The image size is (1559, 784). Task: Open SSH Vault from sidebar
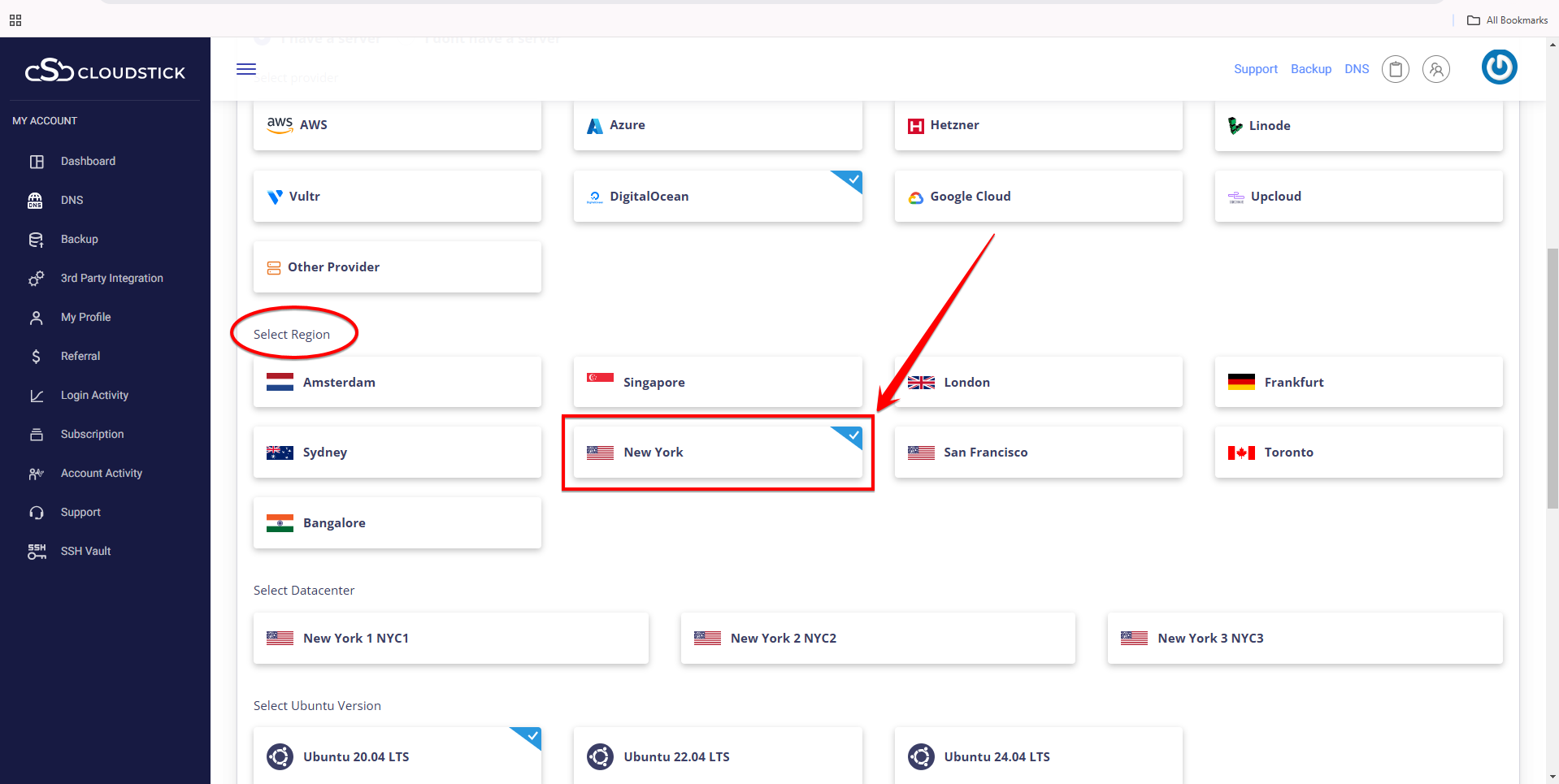click(85, 551)
